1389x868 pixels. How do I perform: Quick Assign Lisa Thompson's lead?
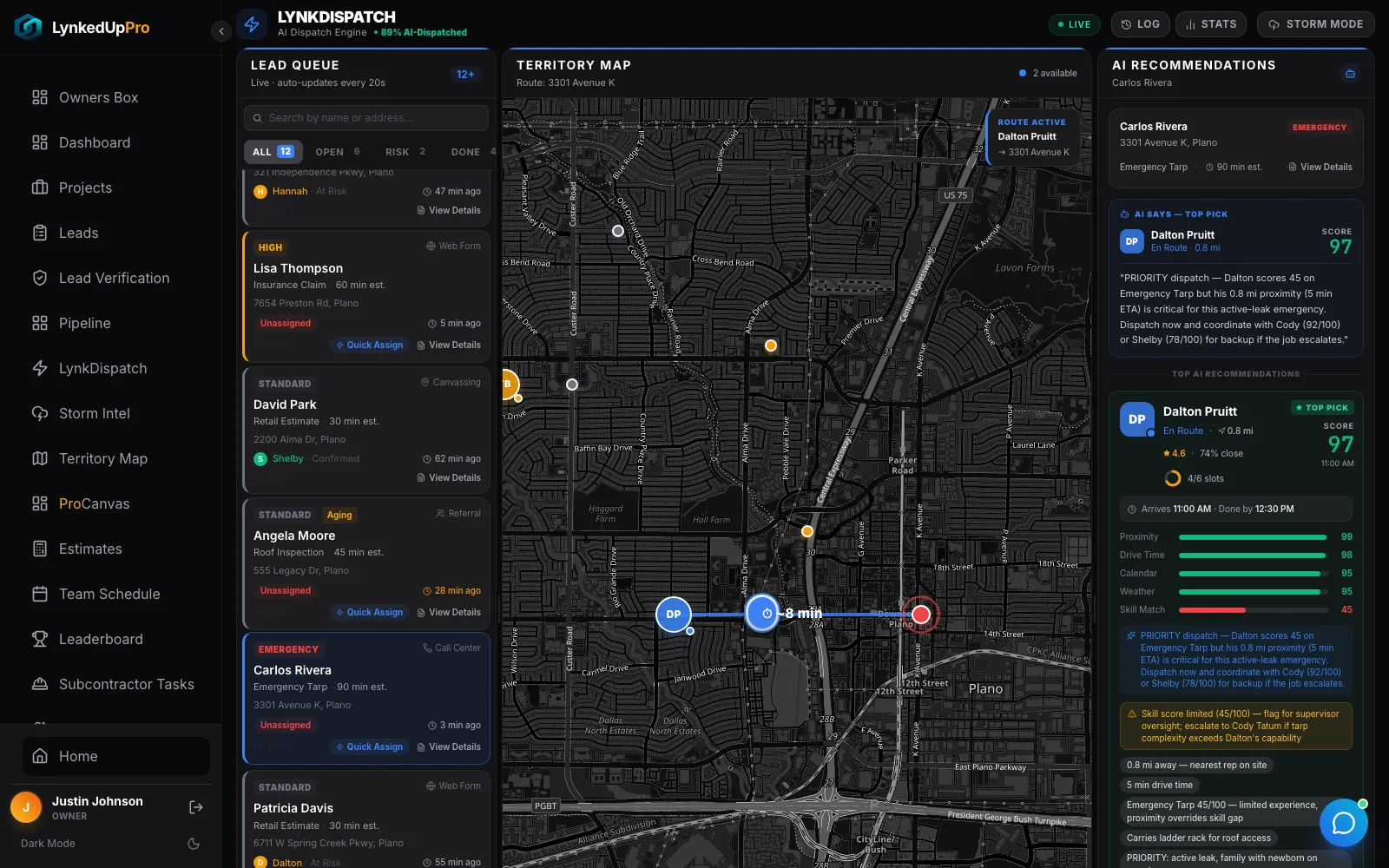369,345
